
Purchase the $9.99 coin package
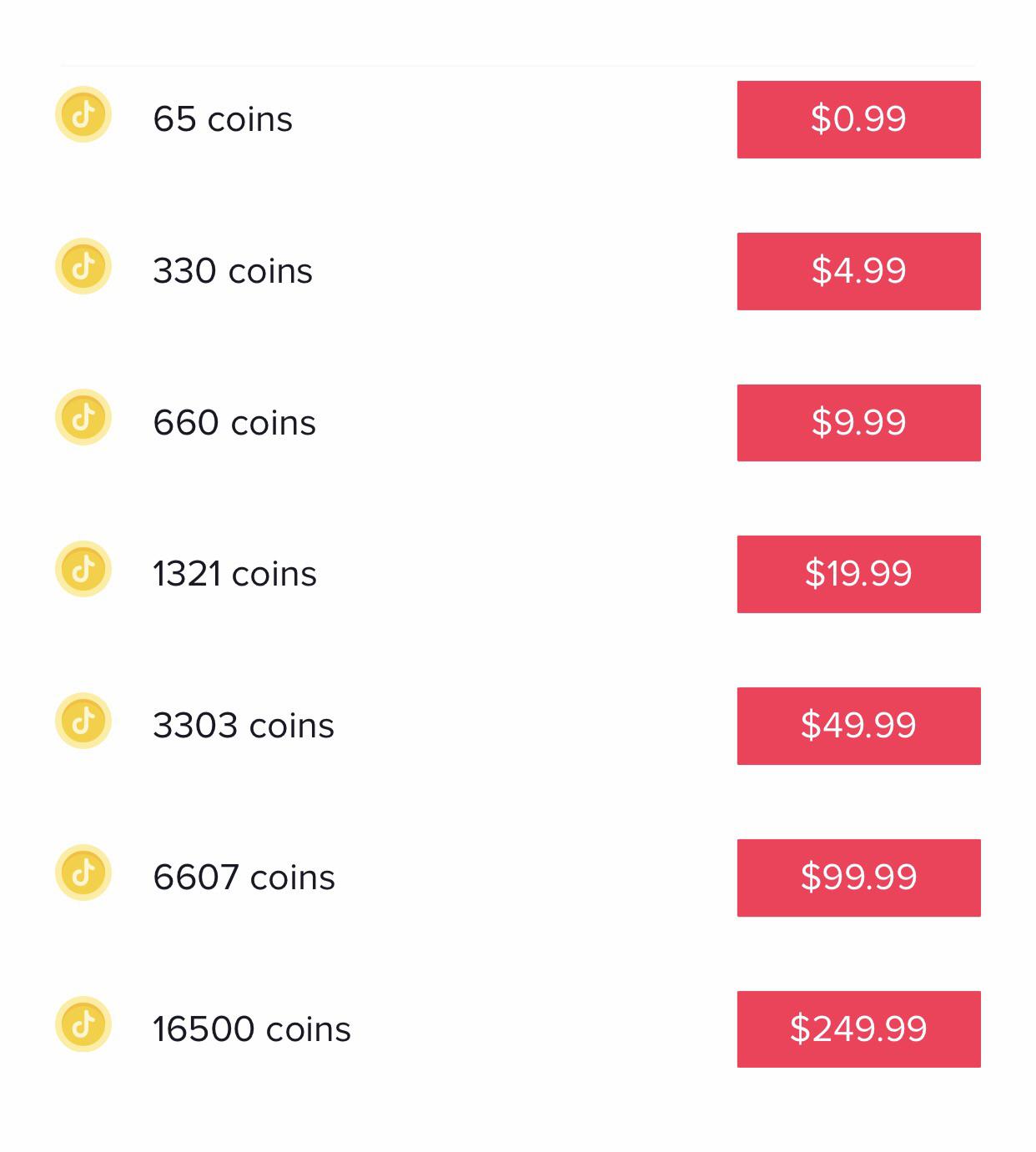coord(858,423)
